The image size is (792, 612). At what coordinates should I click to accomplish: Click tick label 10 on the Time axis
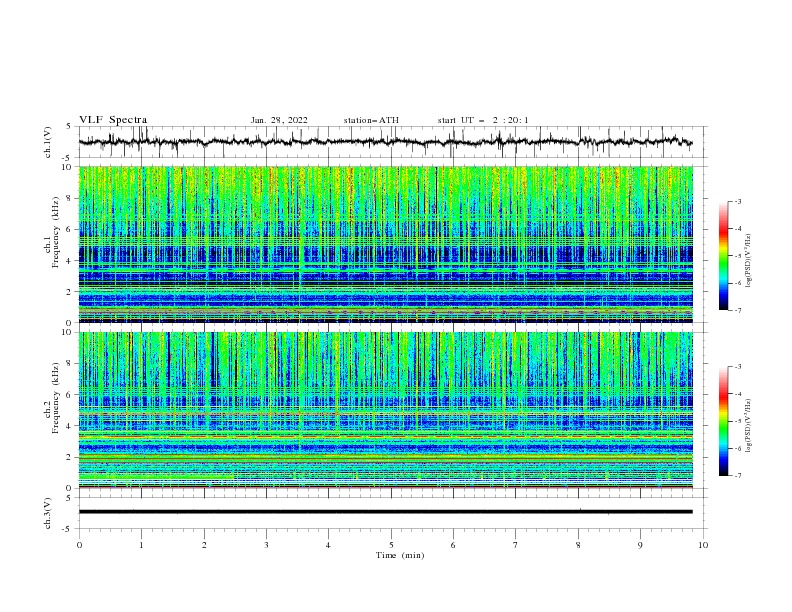(x=703, y=545)
